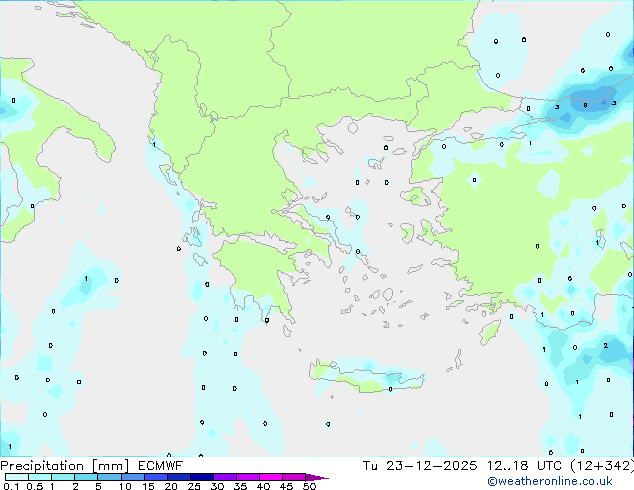Click the 40–45 mm magenta legend swatch

[x=271, y=477]
